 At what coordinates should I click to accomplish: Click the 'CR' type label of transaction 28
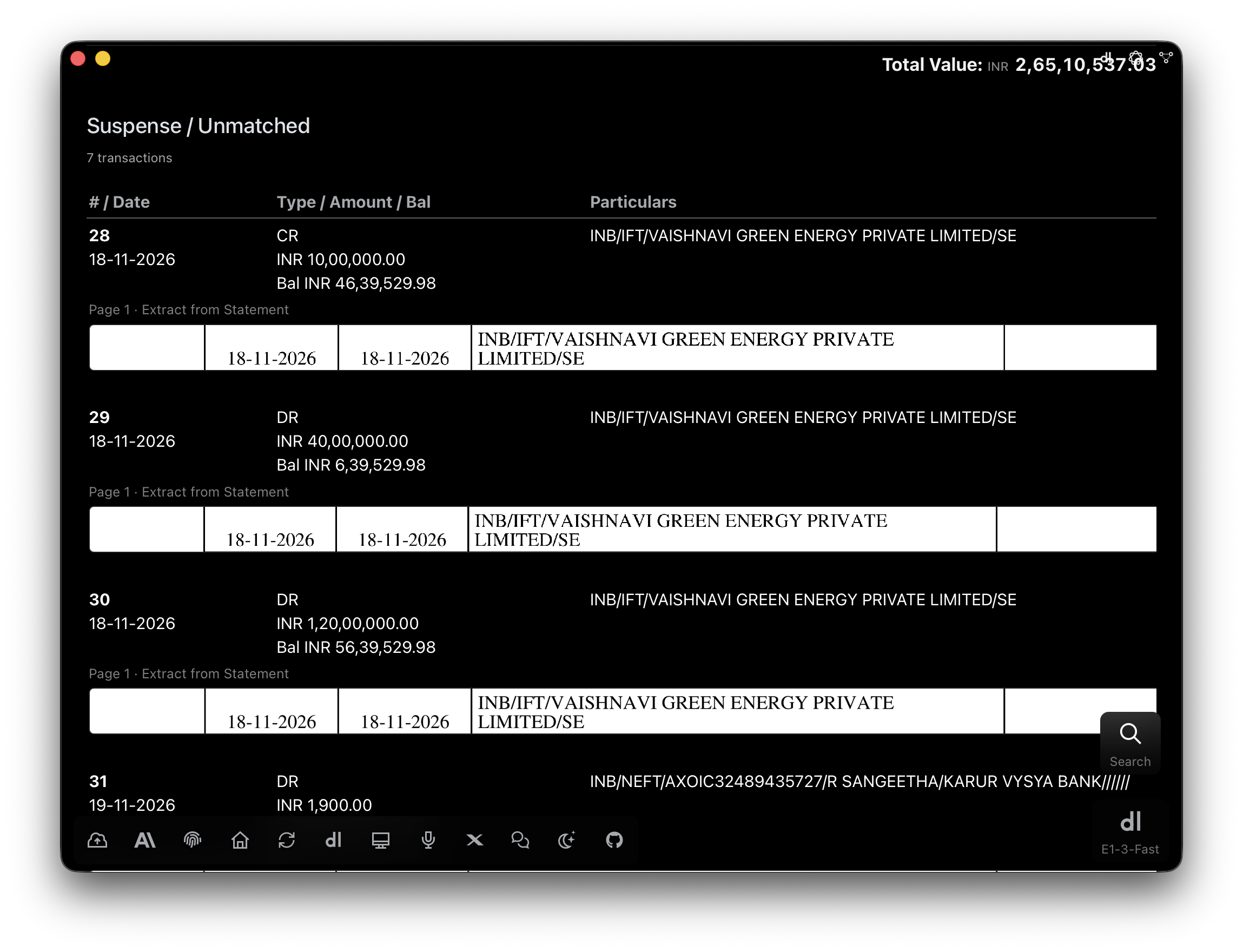click(x=287, y=235)
